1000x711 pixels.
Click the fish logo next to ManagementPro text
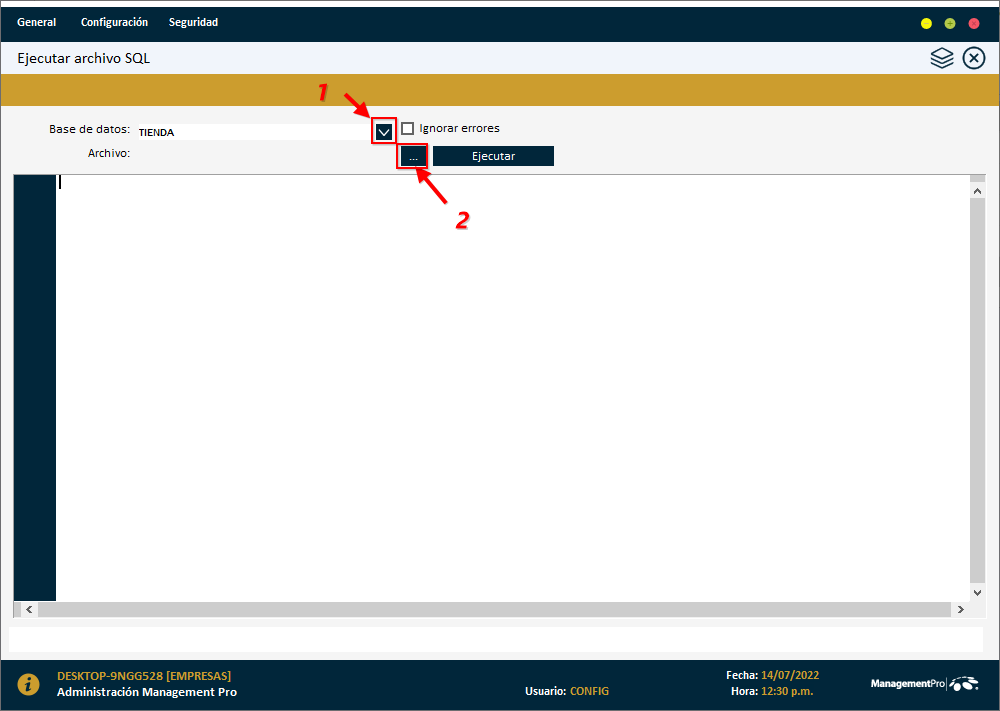pyautogui.click(x=966, y=683)
